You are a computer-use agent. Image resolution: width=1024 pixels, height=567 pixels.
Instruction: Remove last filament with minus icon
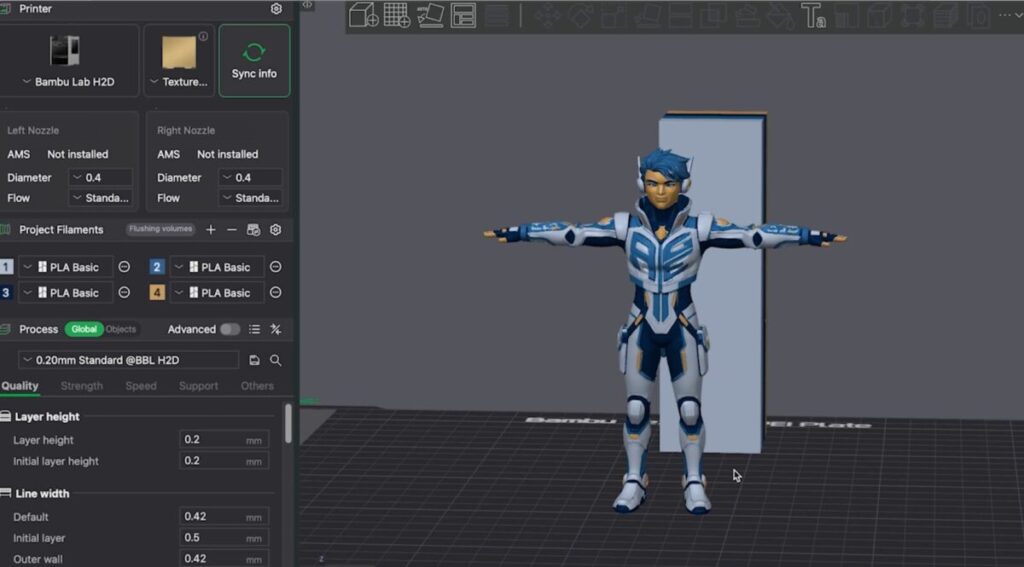232,230
